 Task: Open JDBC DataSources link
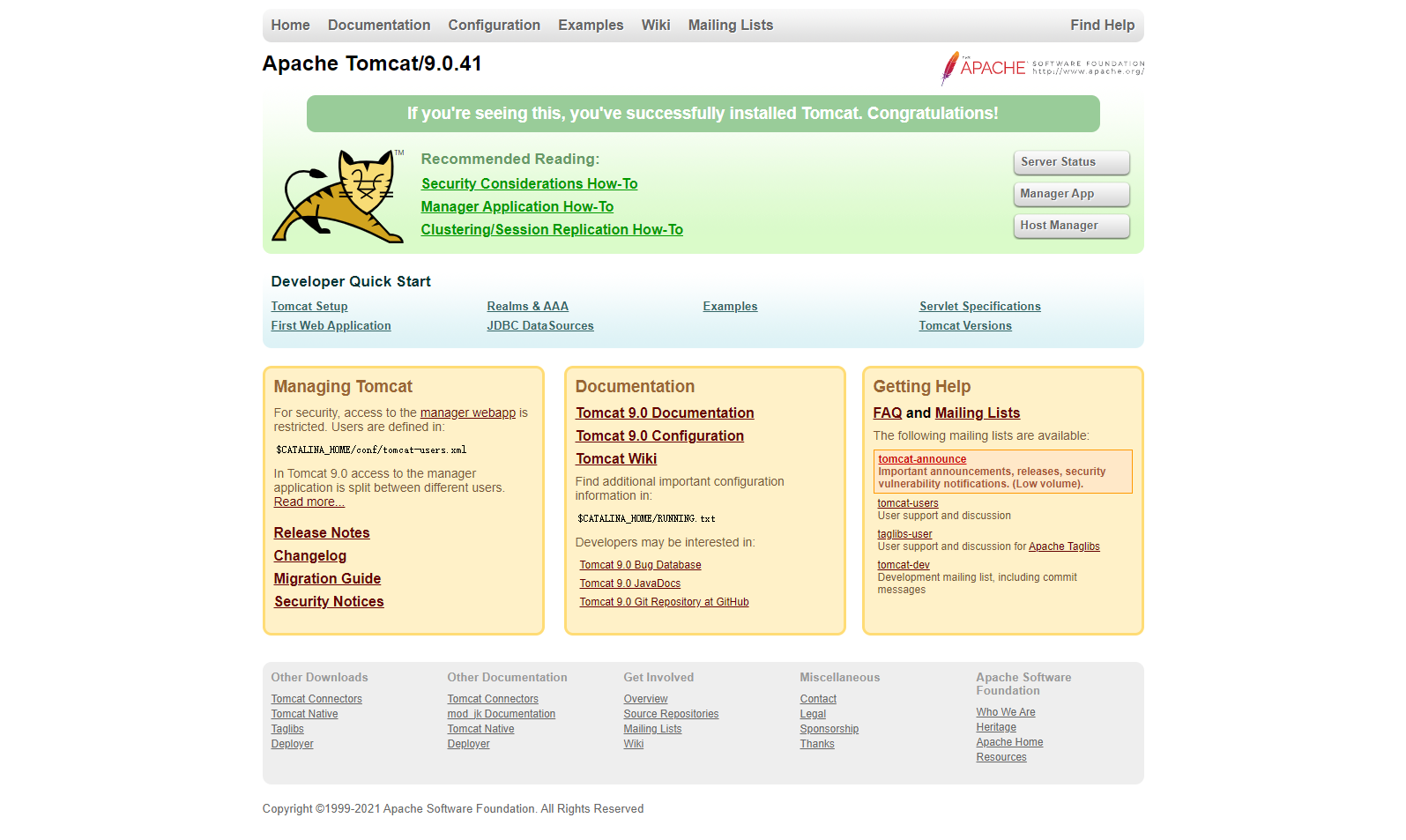[x=540, y=326]
